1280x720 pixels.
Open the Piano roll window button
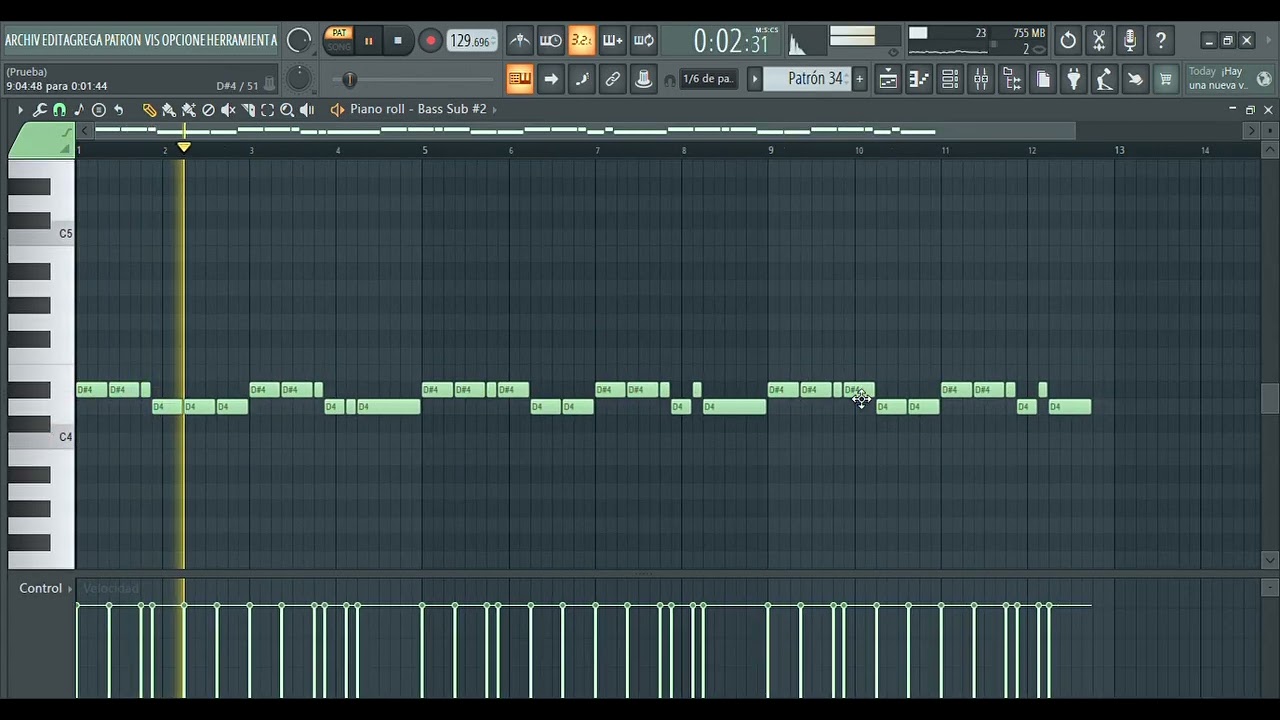pyautogui.click(x=919, y=79)
